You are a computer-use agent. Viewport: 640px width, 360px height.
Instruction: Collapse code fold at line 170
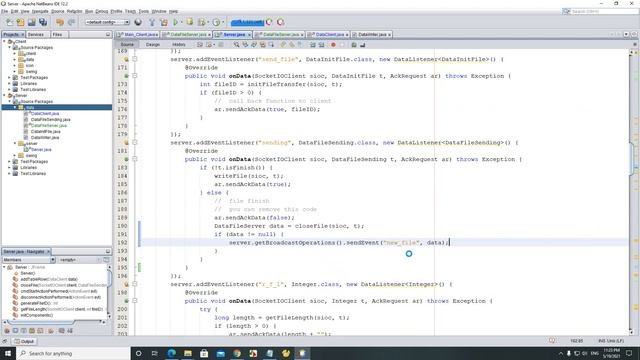(135, 59)
